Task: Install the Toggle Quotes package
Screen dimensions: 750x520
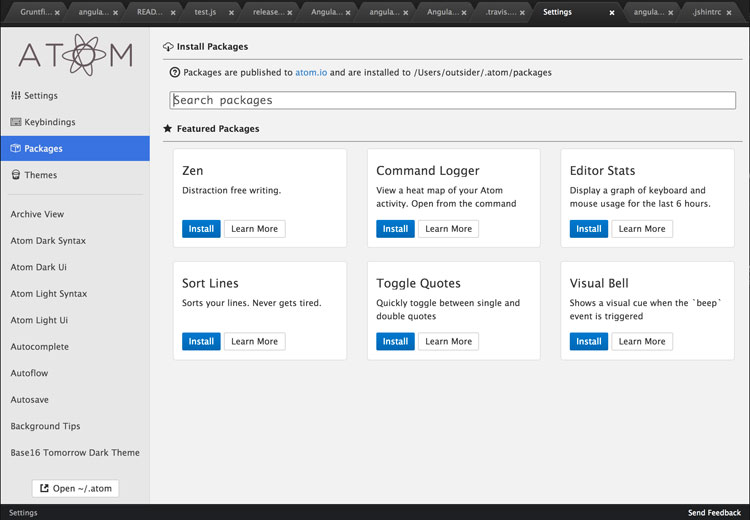Action: click(x=395, y=342)
